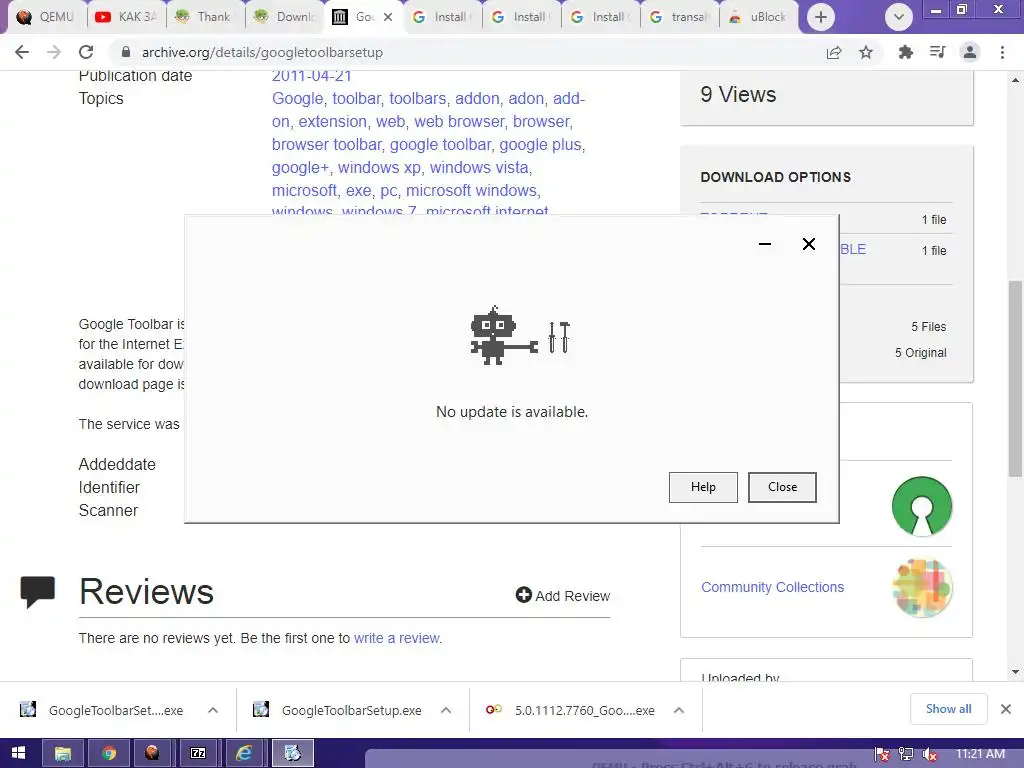Open the windows xp topic link
Screen dimensions: 1024x768
click(379, 167)
